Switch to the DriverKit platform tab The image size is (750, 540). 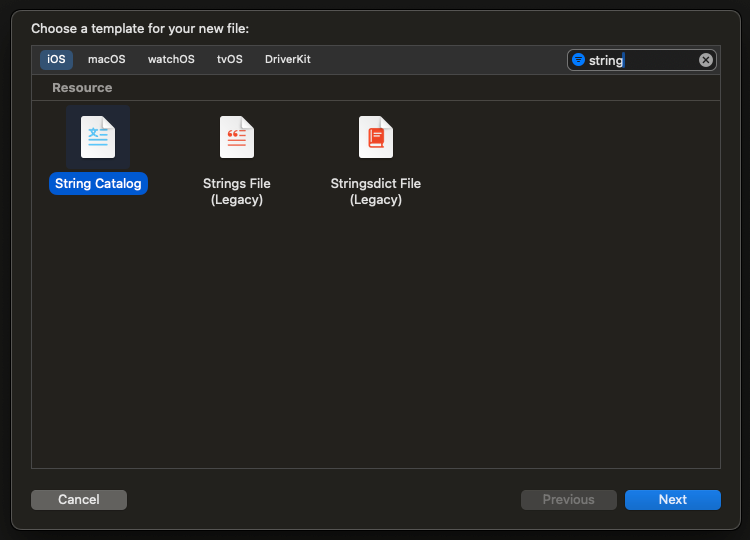click(x=288, y=59)
